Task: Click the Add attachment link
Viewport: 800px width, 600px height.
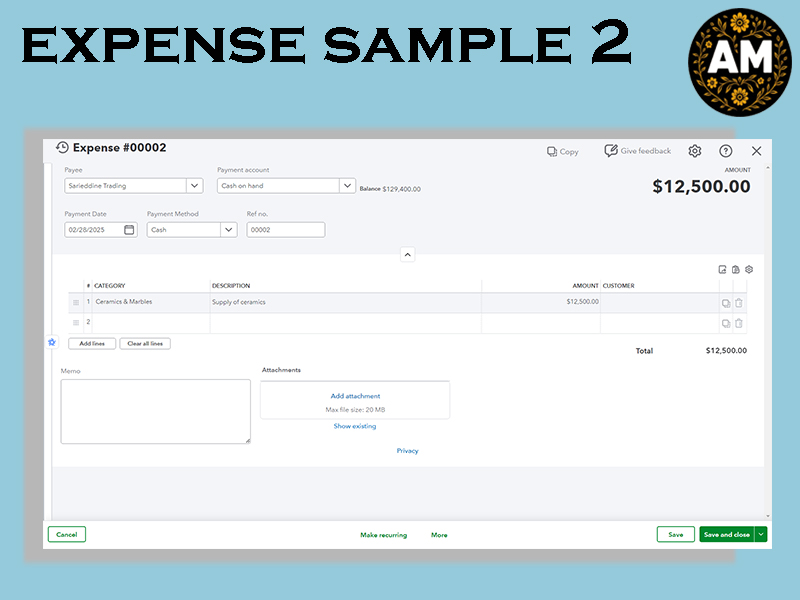Action: click(355, 396)
